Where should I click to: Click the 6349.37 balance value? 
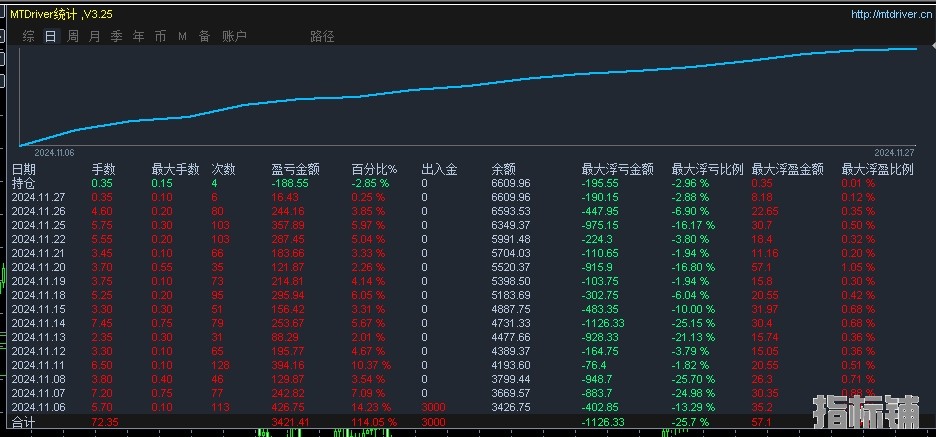(x=510, y=225)
